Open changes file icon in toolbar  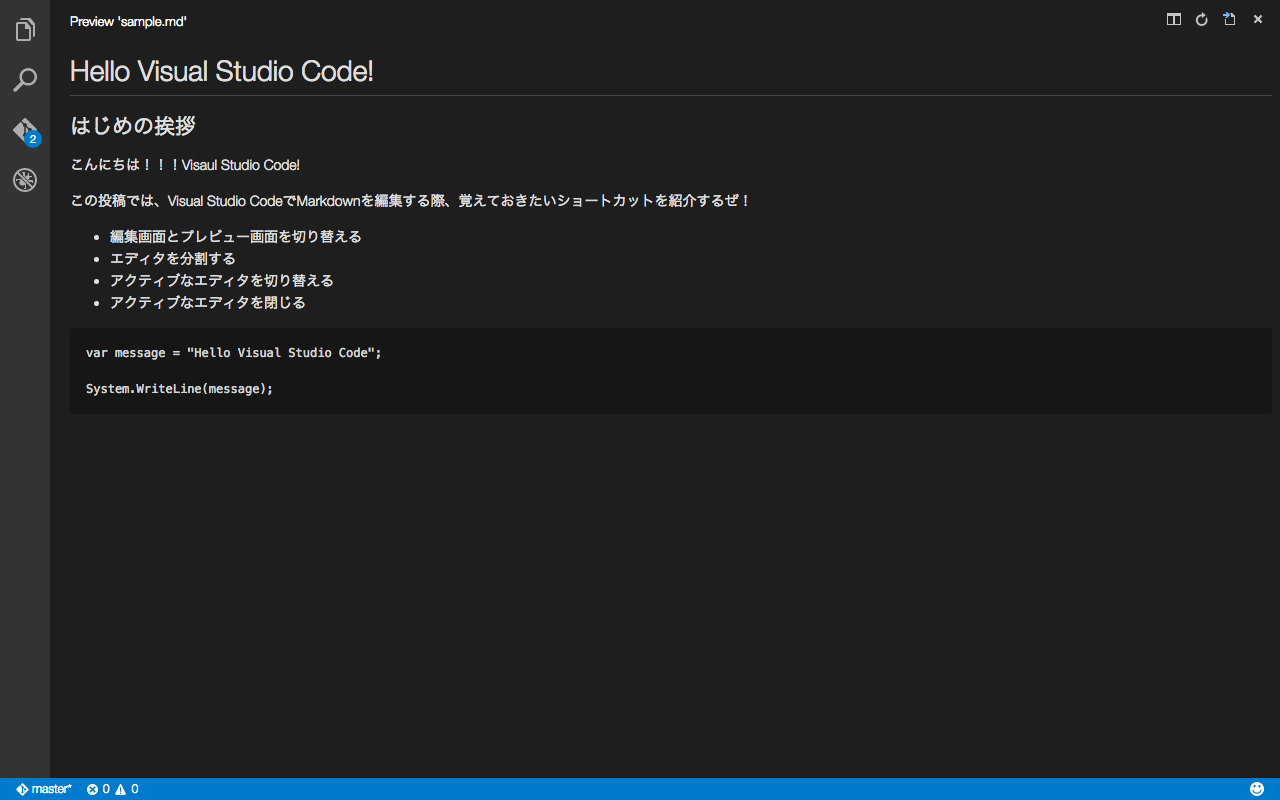pyautogui.click(x=1230, y=19)
